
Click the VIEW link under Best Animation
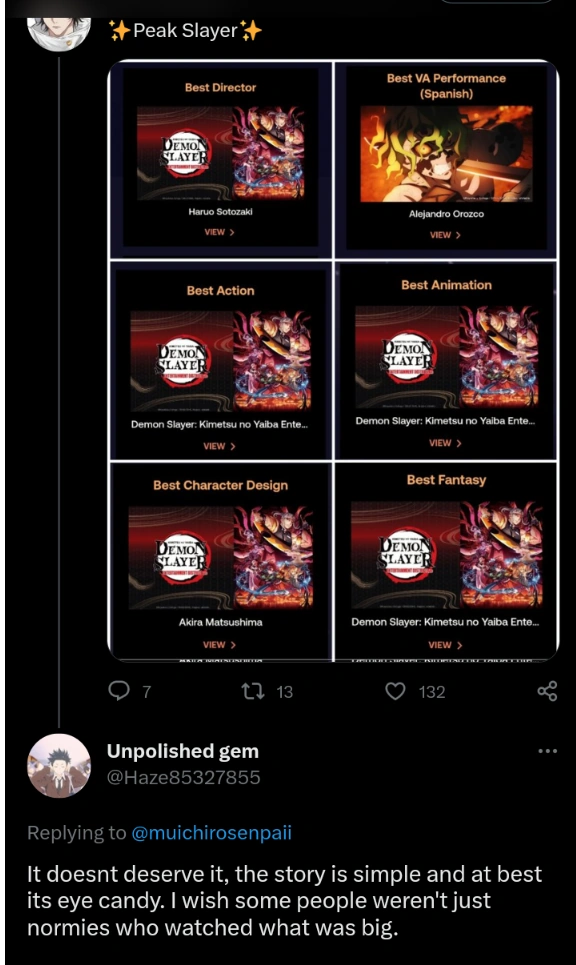[x=445, y=442]
